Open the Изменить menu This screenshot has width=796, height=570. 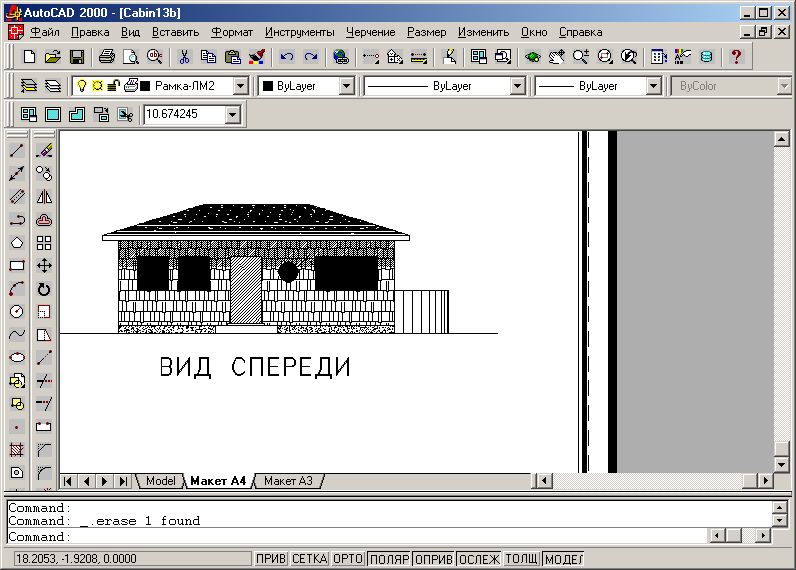click(x=483, y=32)
